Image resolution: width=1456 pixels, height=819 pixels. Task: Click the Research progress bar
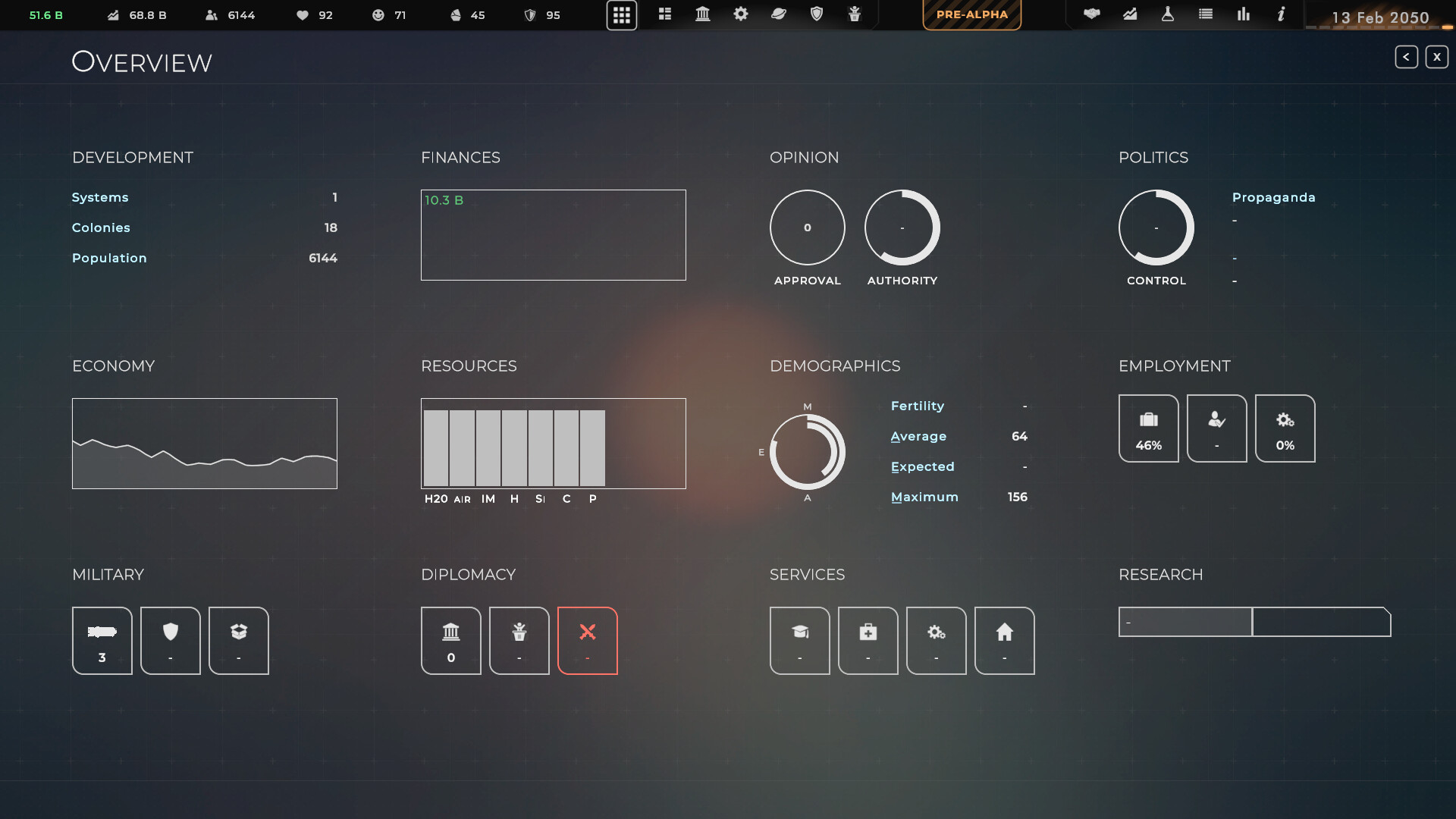(1254, 622)
